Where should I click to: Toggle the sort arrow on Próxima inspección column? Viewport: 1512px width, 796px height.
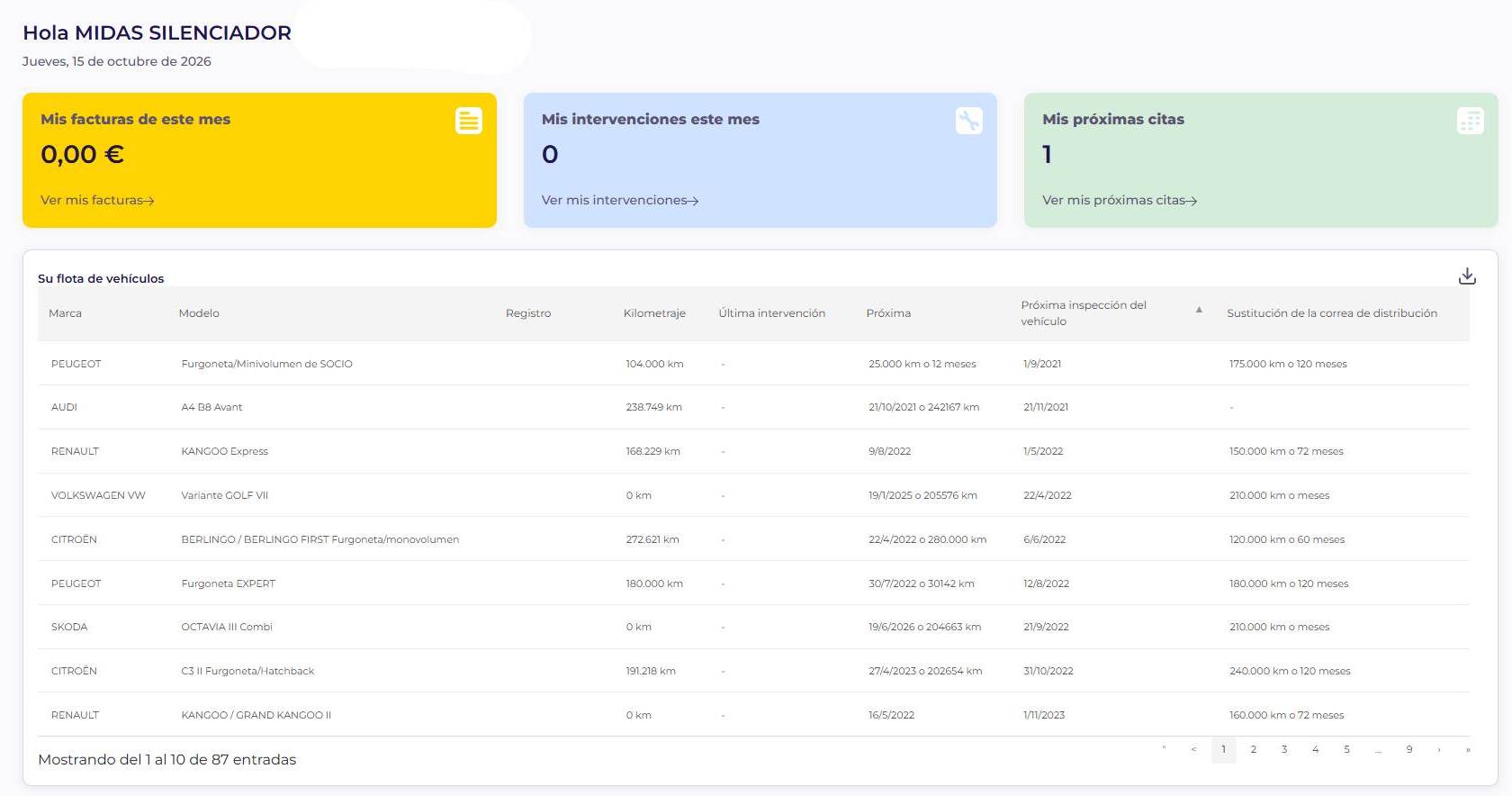(x=1199, y=310)
